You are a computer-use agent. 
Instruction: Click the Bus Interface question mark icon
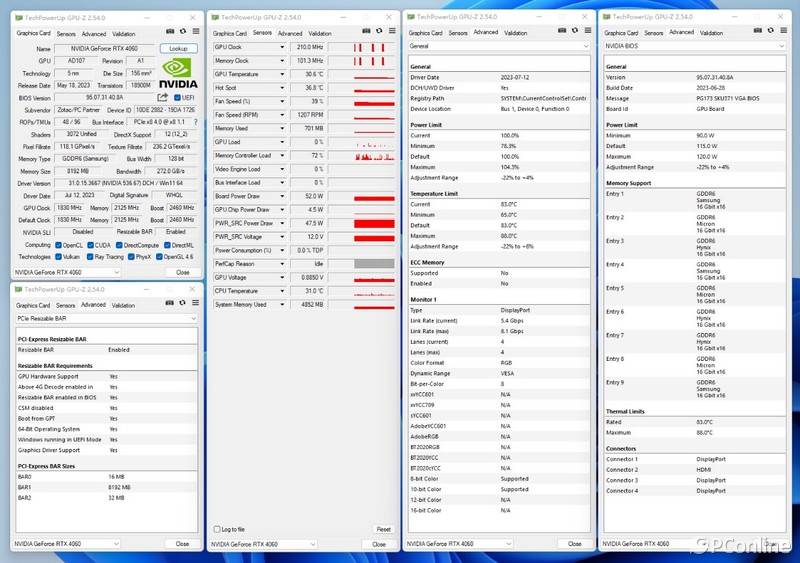195,122
